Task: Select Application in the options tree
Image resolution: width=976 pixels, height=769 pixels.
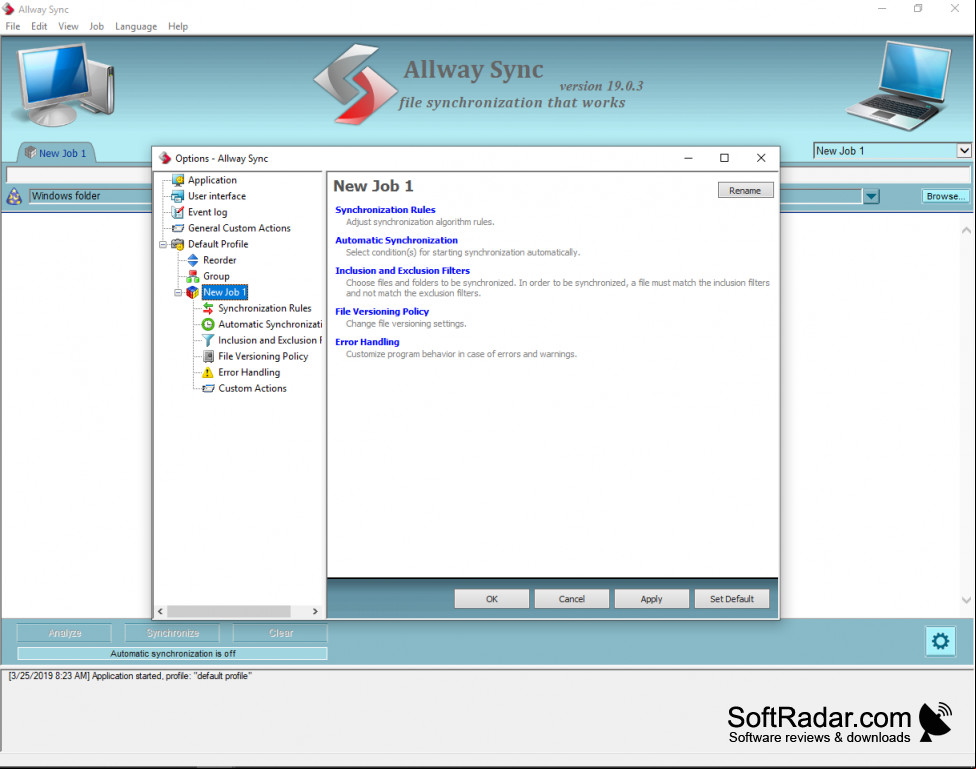Action: point(212,180)
